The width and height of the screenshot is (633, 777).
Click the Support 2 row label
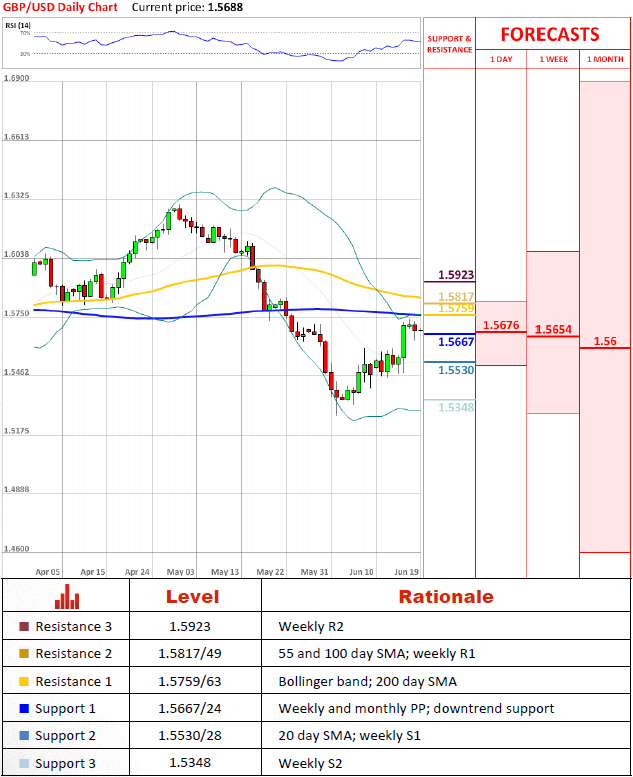click(x=65, y=736)
